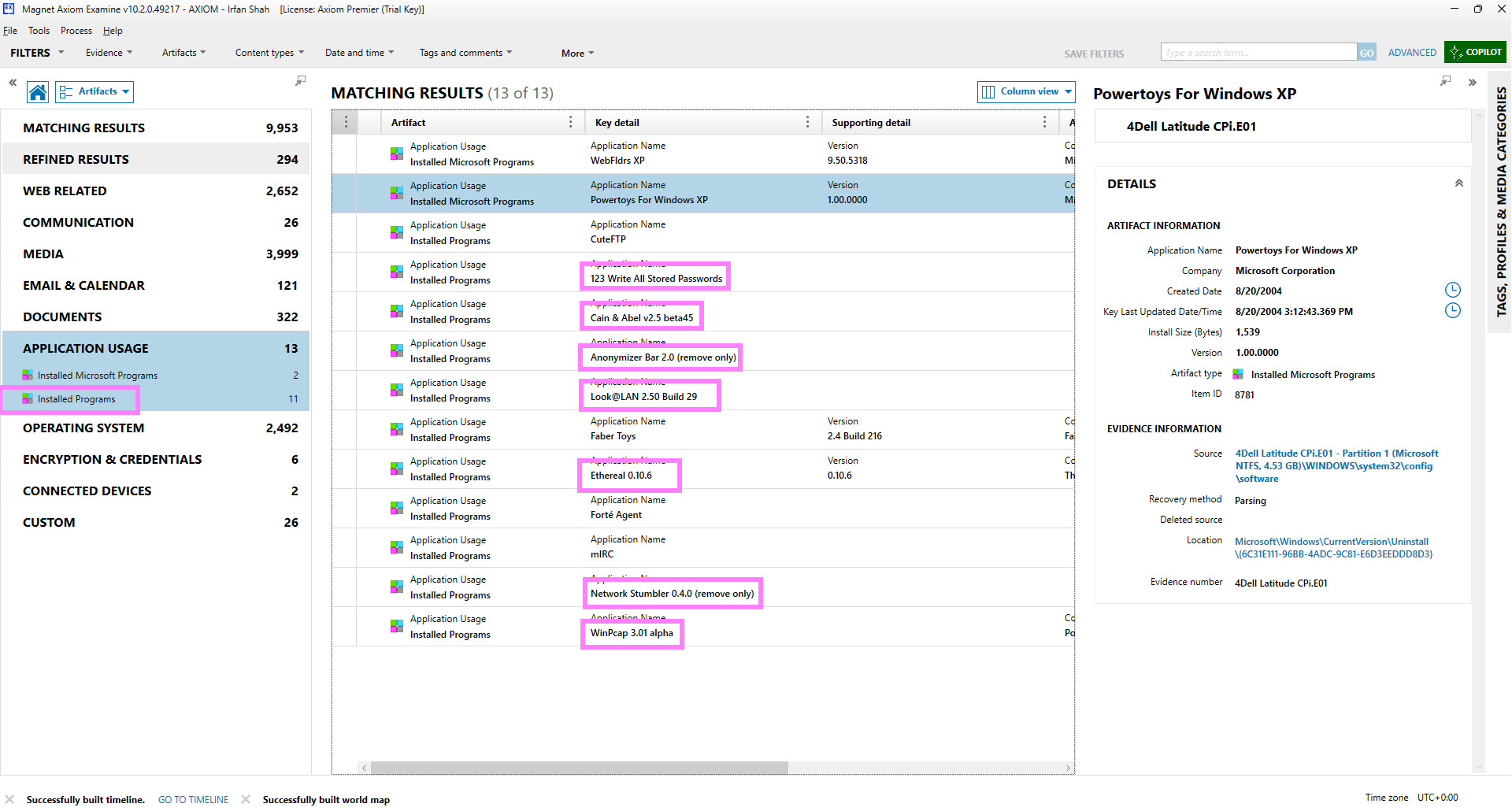Click the results horizontal scrollbar
This screenshot has width=1512, height=811.
(579, 768)
